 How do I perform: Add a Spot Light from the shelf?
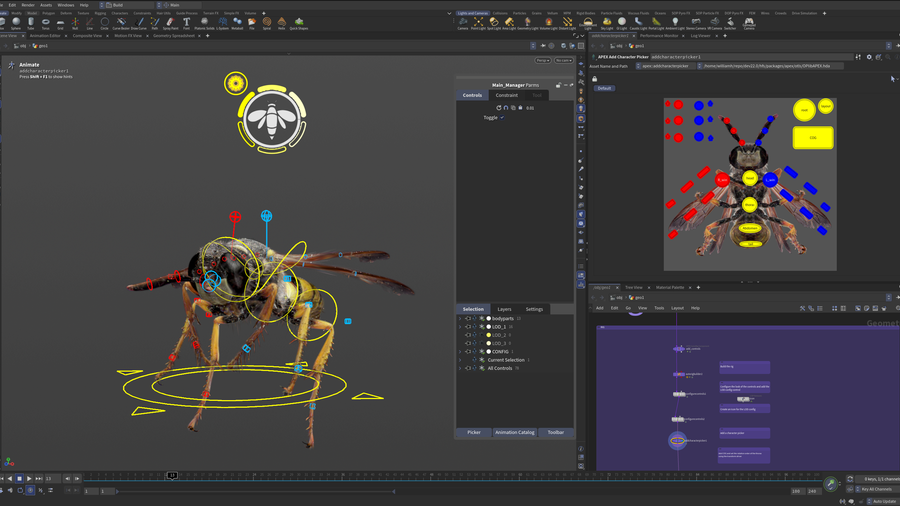(494, 23)
